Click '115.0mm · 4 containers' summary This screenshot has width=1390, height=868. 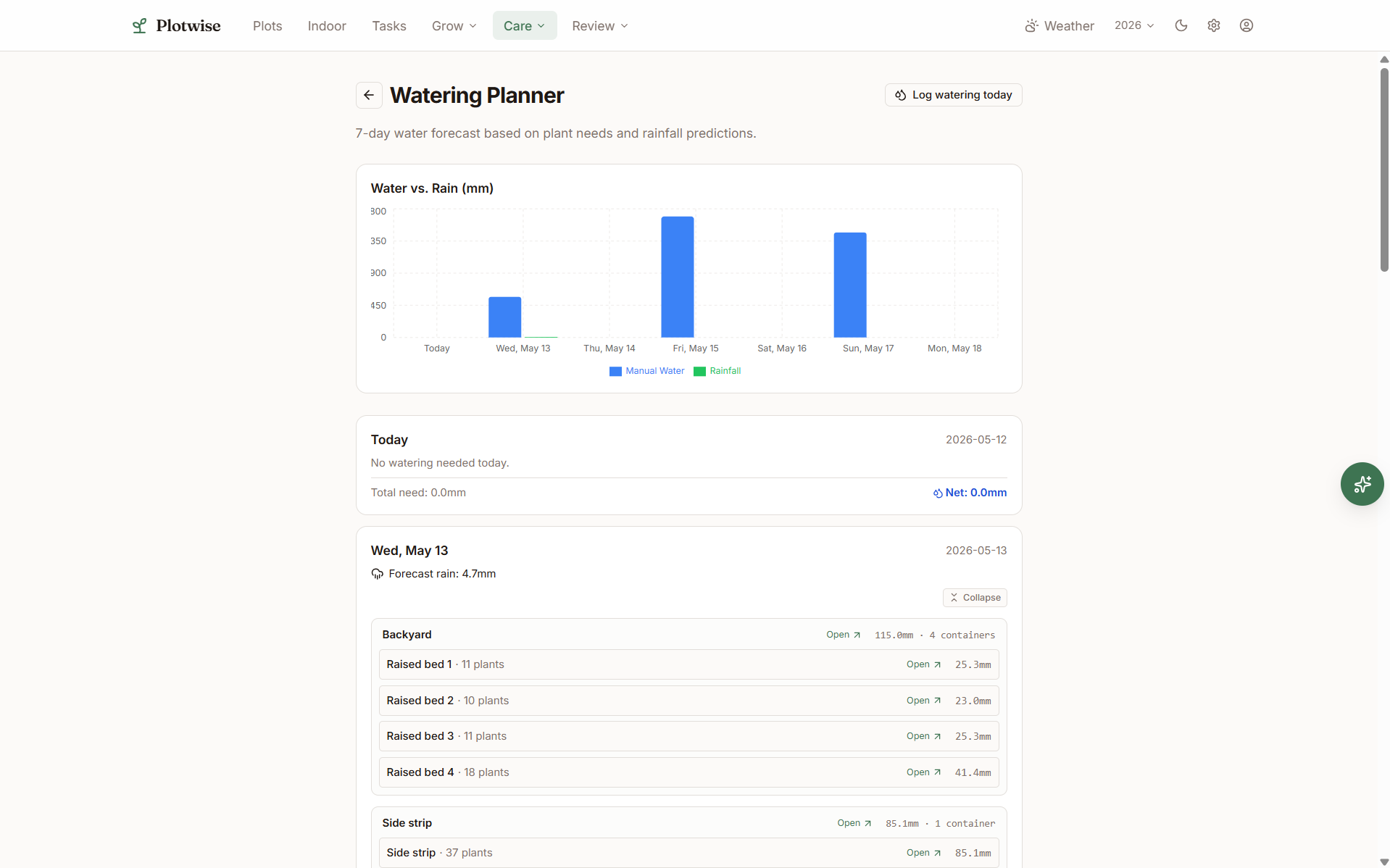pos(935,635)
